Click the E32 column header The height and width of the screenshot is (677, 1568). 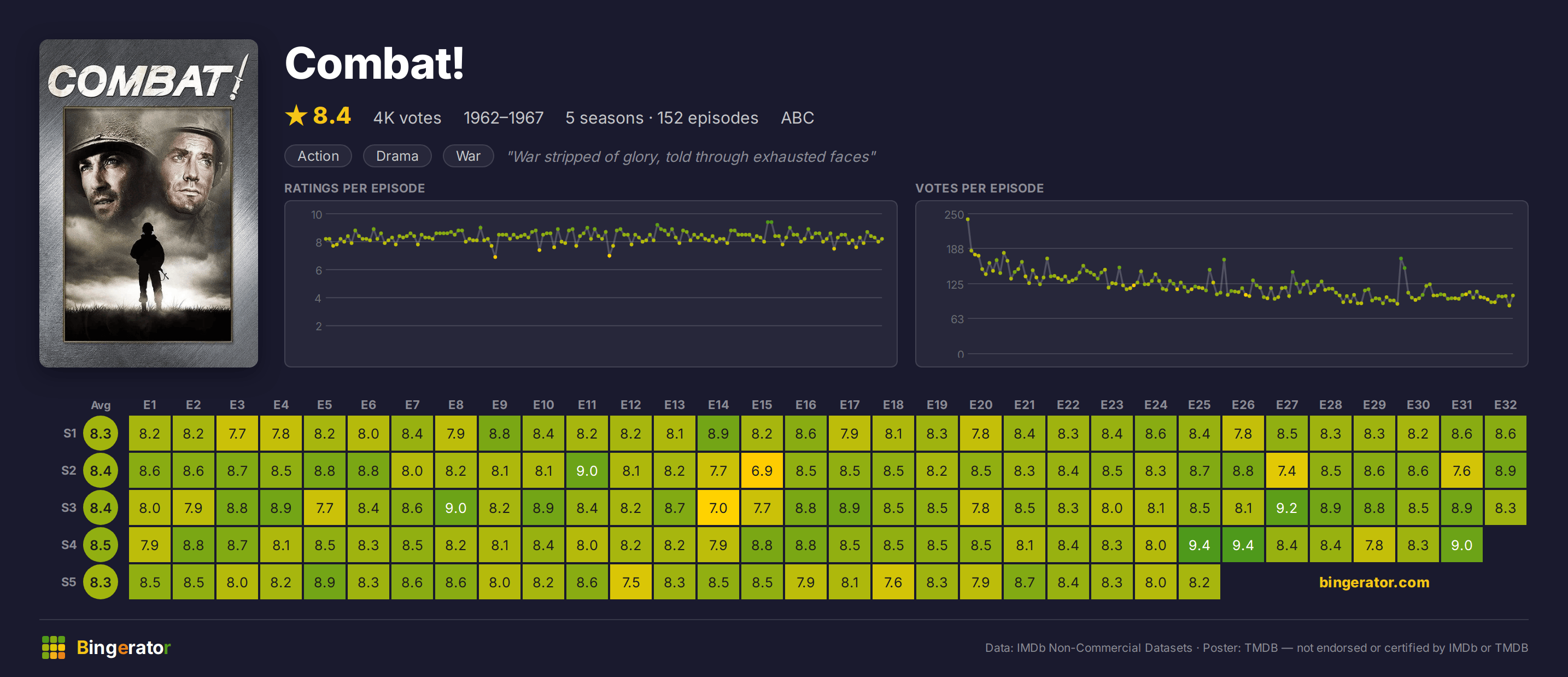point(1505,405)
